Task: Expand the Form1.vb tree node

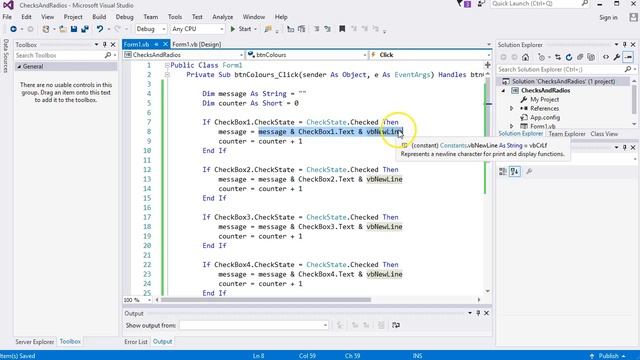Action: point(512,127)
